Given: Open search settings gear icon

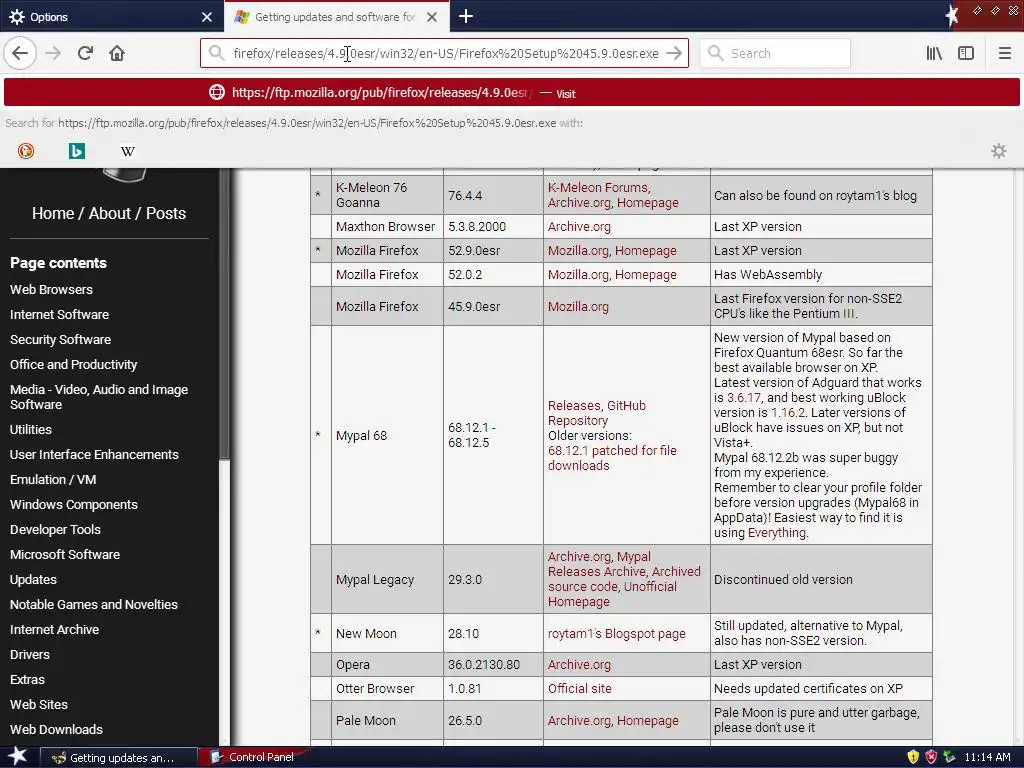Looking at the screenshot, I should point(999,151).
